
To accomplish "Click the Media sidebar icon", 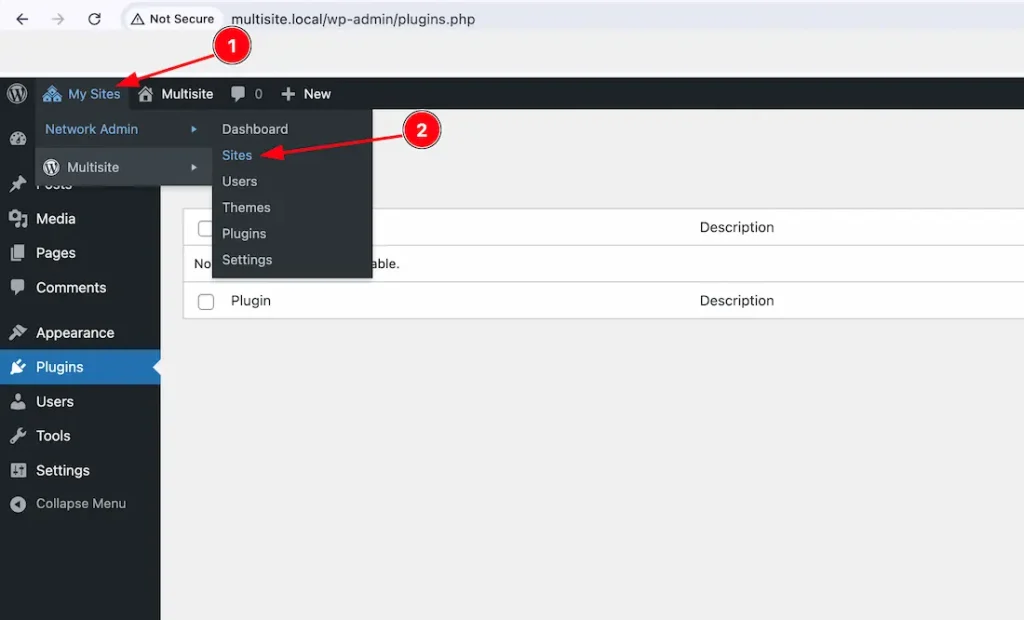I will (20, 218).
